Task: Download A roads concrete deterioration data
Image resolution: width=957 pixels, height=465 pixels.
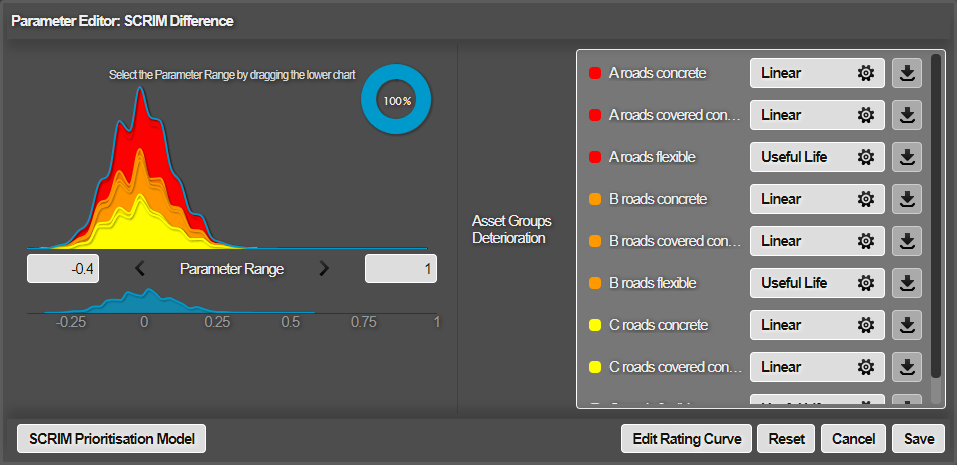Action: point(906,73)
